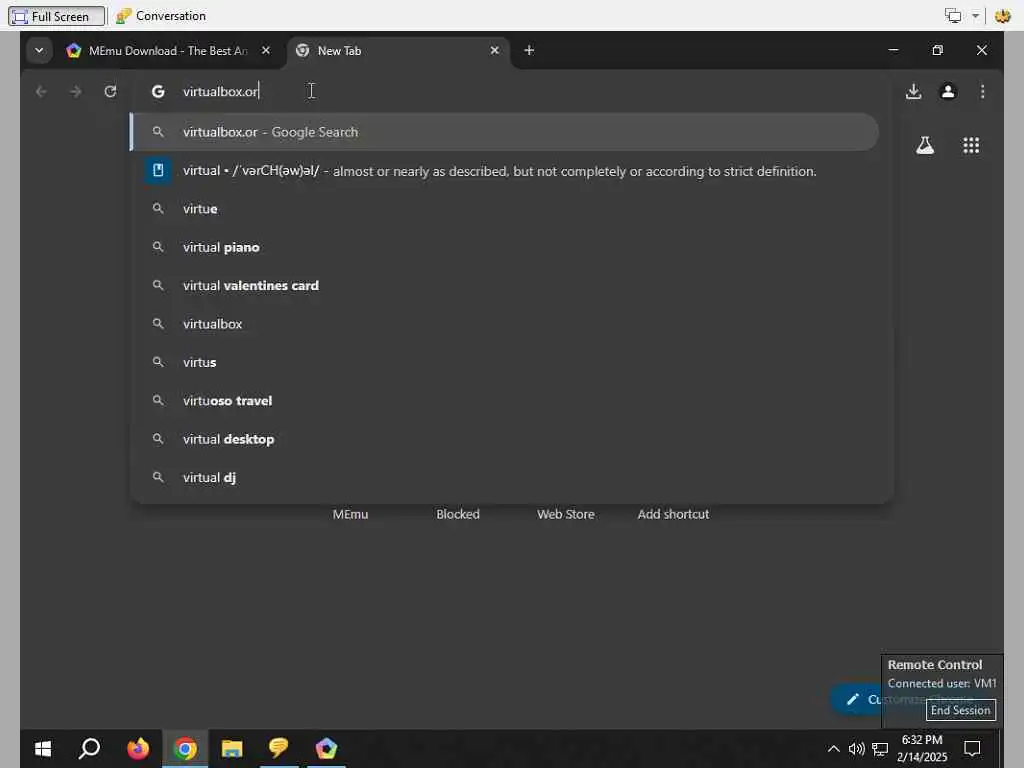Open the Blocked shortcut
The width and height of the screenshot is (1024, 768).
458,514
